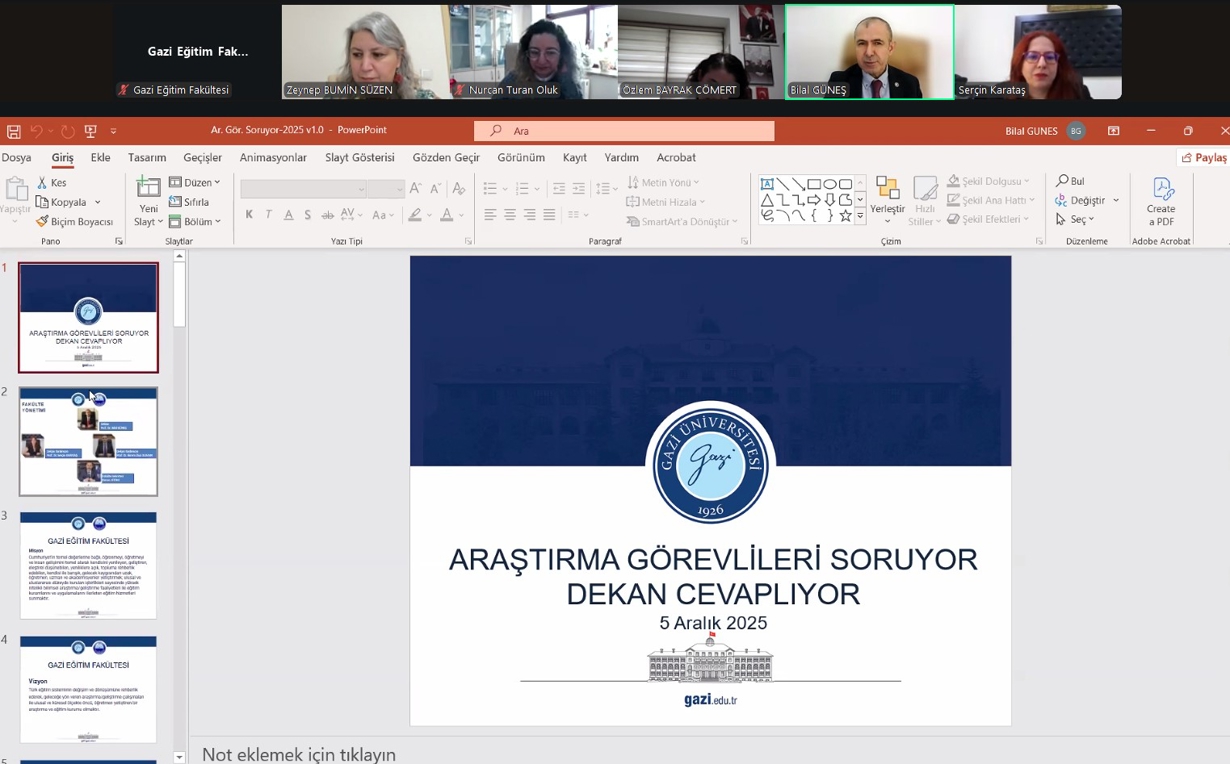Toggle bold formatting with K button

point(249,215)
